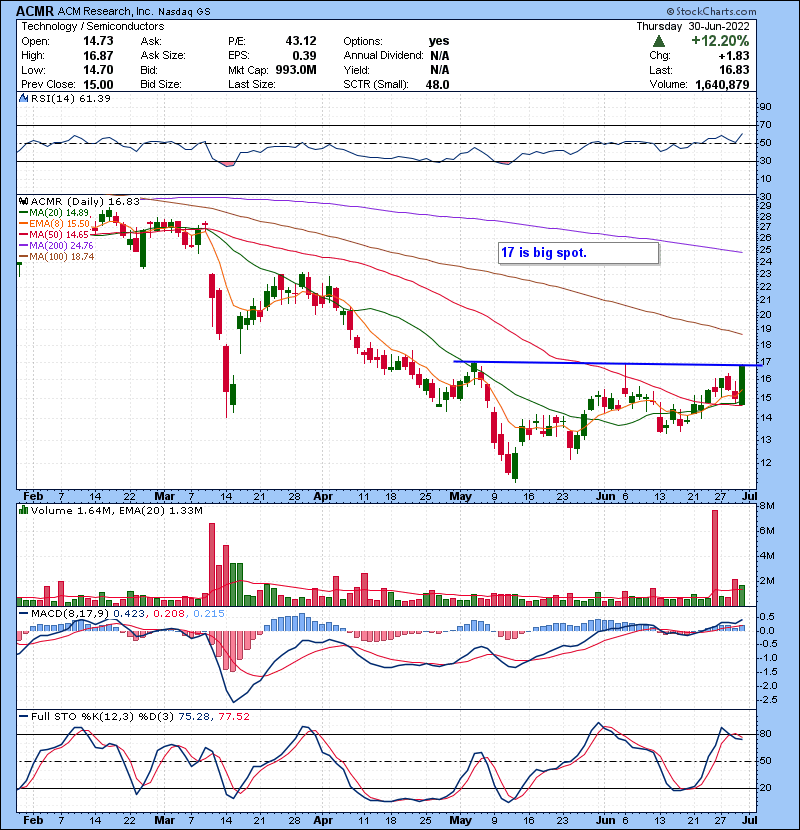Image resolution: width=800 pixels, height=830 pixels.
Task: Click the Open price 14.73
Action: click(x=98, y=41)
